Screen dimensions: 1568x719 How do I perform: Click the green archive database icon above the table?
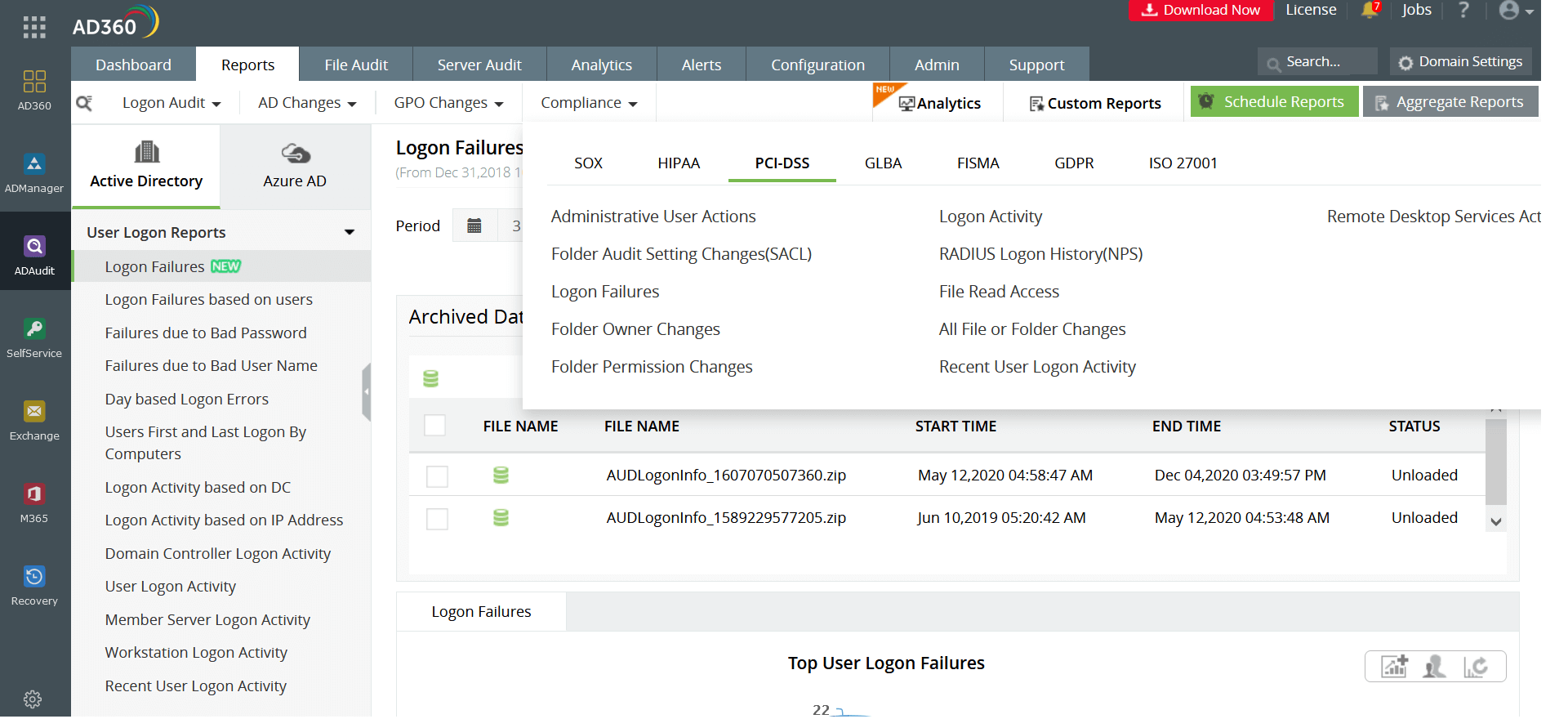431,378
